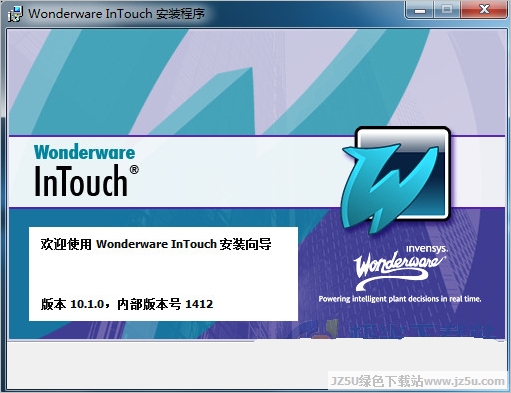
Task: Click the disabled maximize button
Action: pyautogui.click(x=447, y=10)
